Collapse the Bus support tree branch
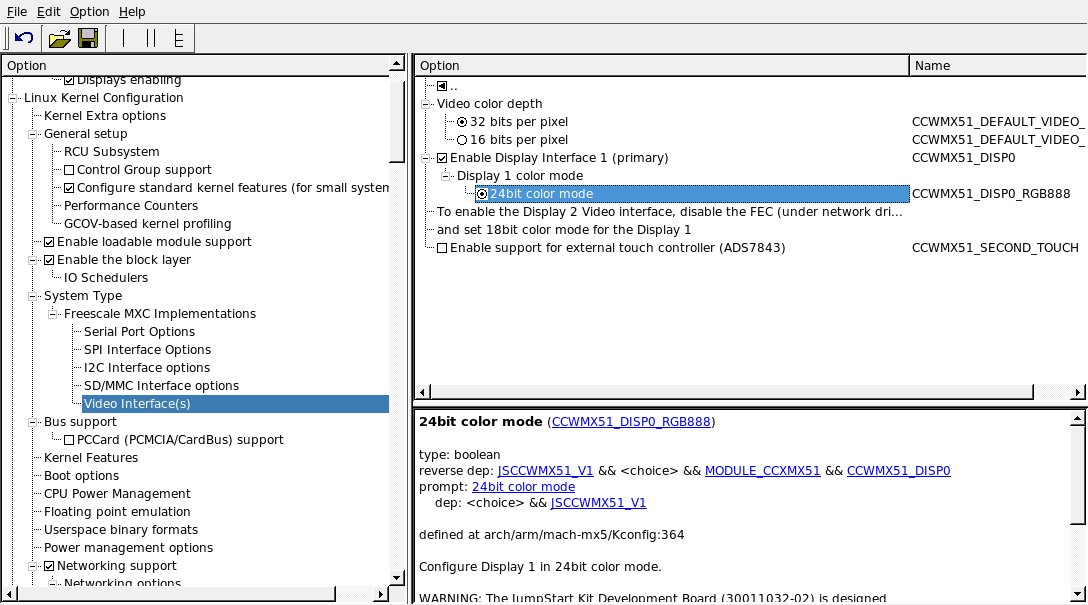Image resolution: width=1088 pixels, height=605 pixels. (34, 422)
